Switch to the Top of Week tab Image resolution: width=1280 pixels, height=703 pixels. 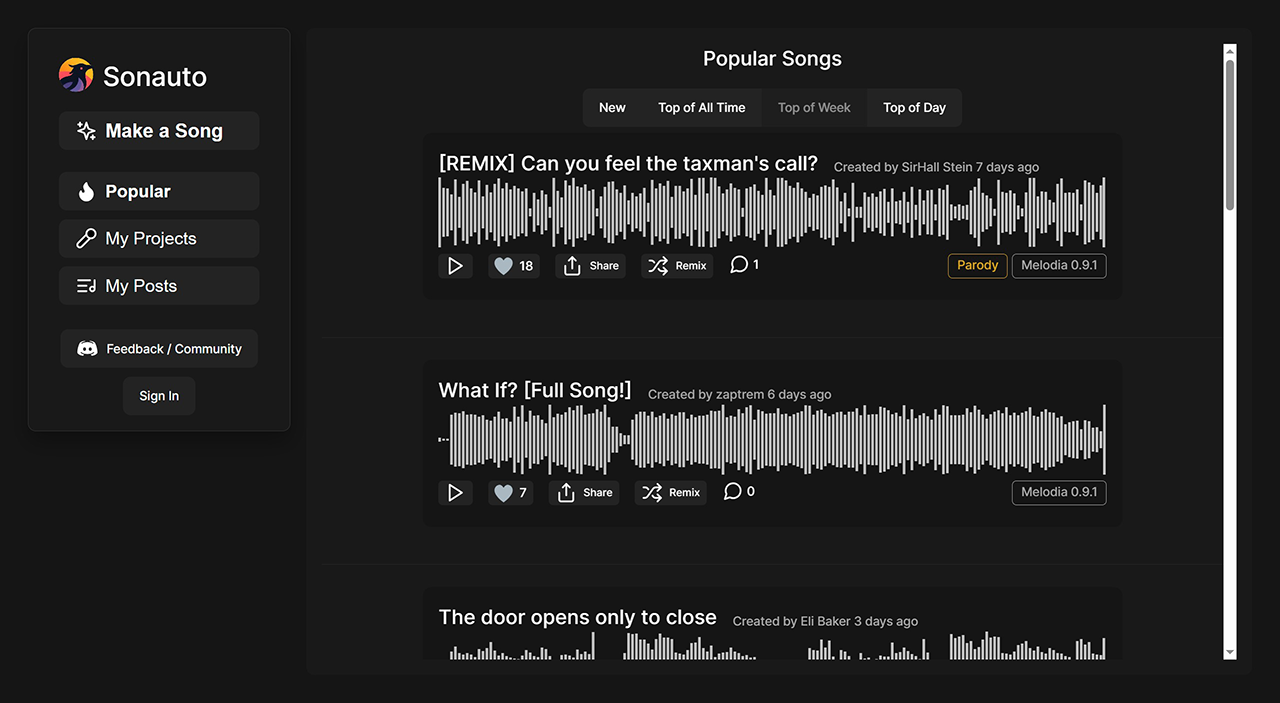[814, 107]
